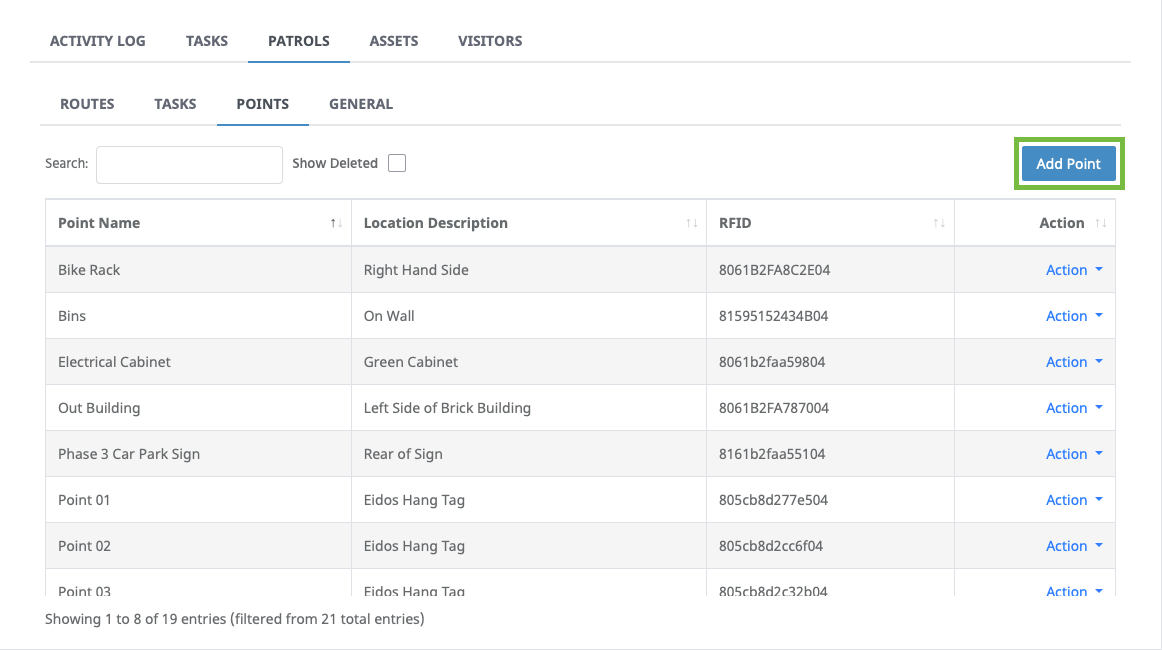Click the sort icon on Point Name column

pos(335,222)
